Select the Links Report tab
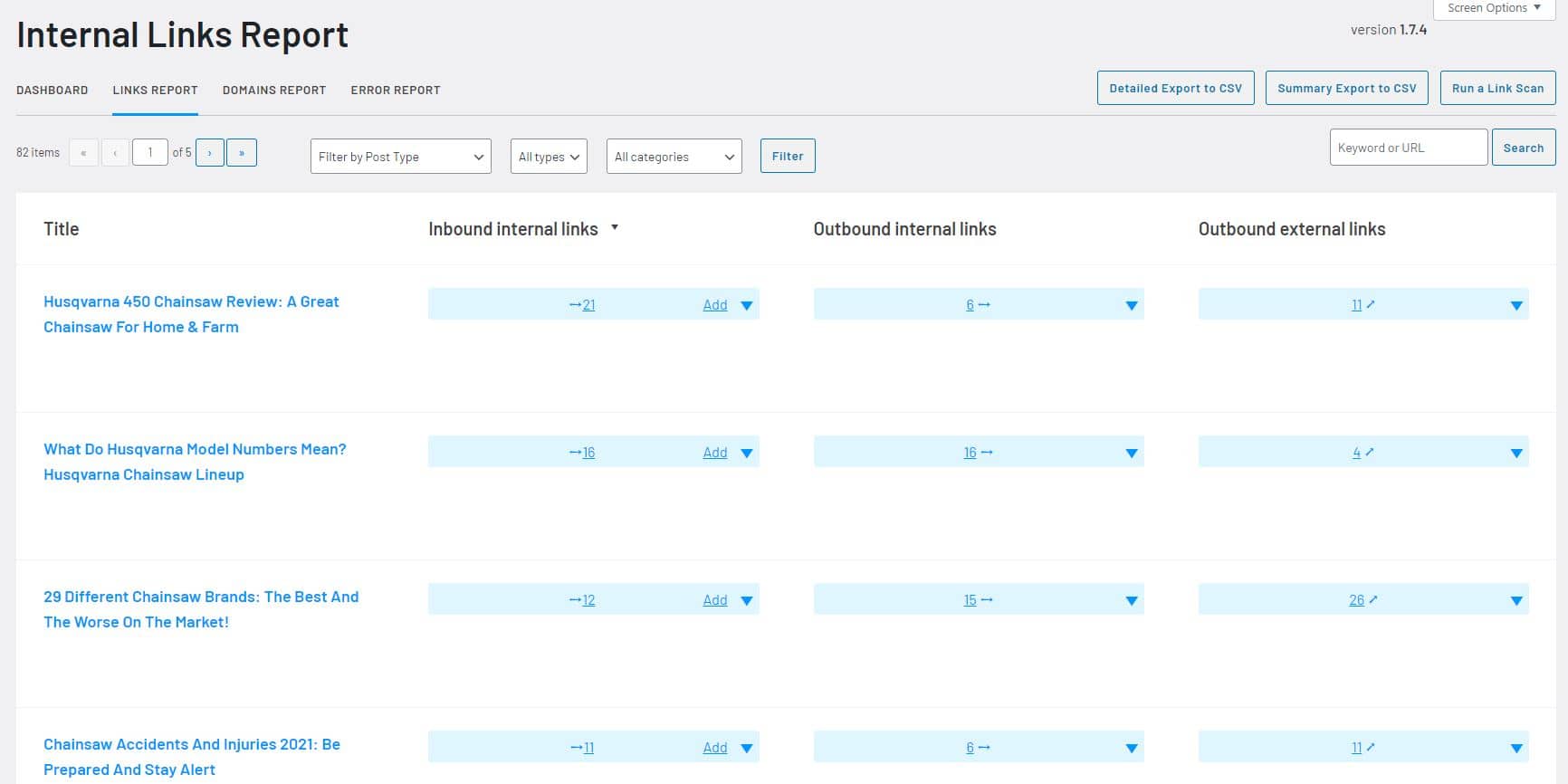The width and height of the screenshot is (1568, 784). [x=155, y=90]
